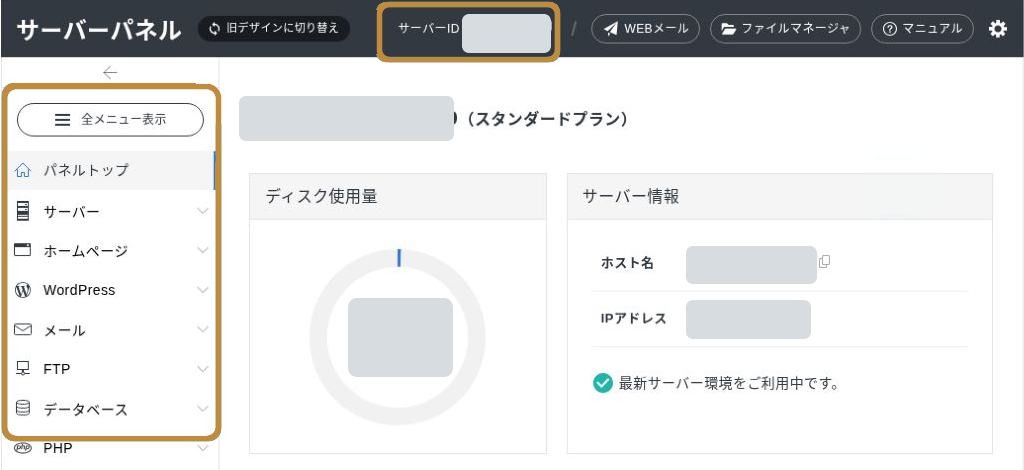The image size is (1024, 470).
Task: Click the （スタンダードプラン） plan text
Action: [548, 119]
